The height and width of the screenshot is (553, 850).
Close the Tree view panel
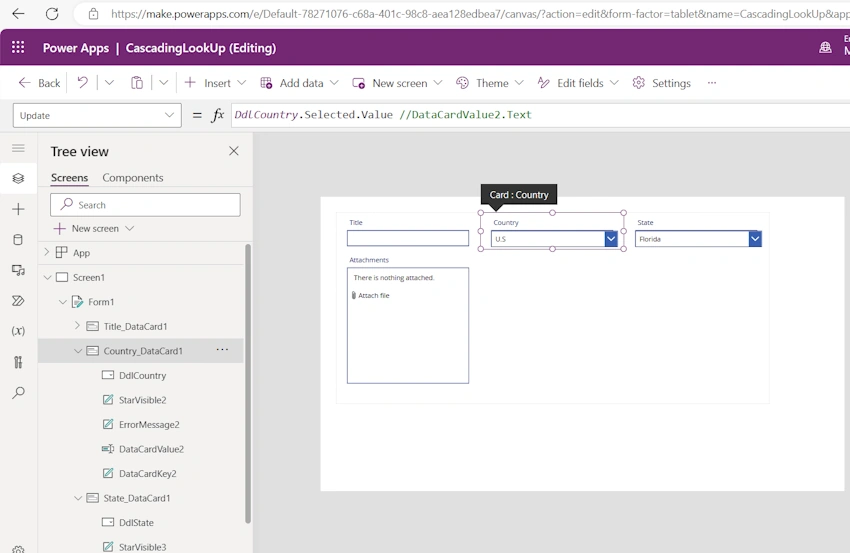tap(234, 151)
